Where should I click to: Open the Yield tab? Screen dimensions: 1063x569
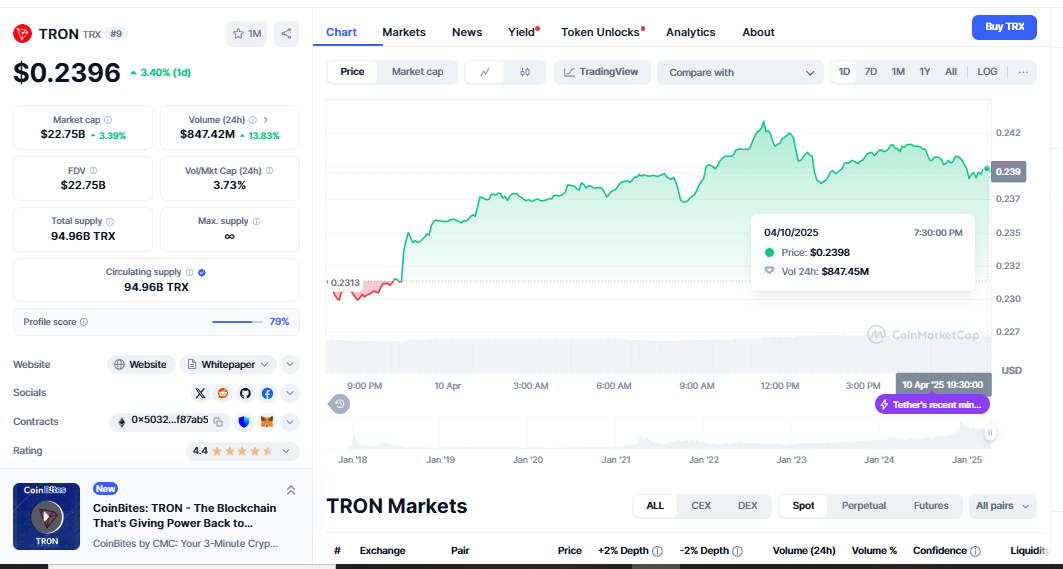coord(523,32)
